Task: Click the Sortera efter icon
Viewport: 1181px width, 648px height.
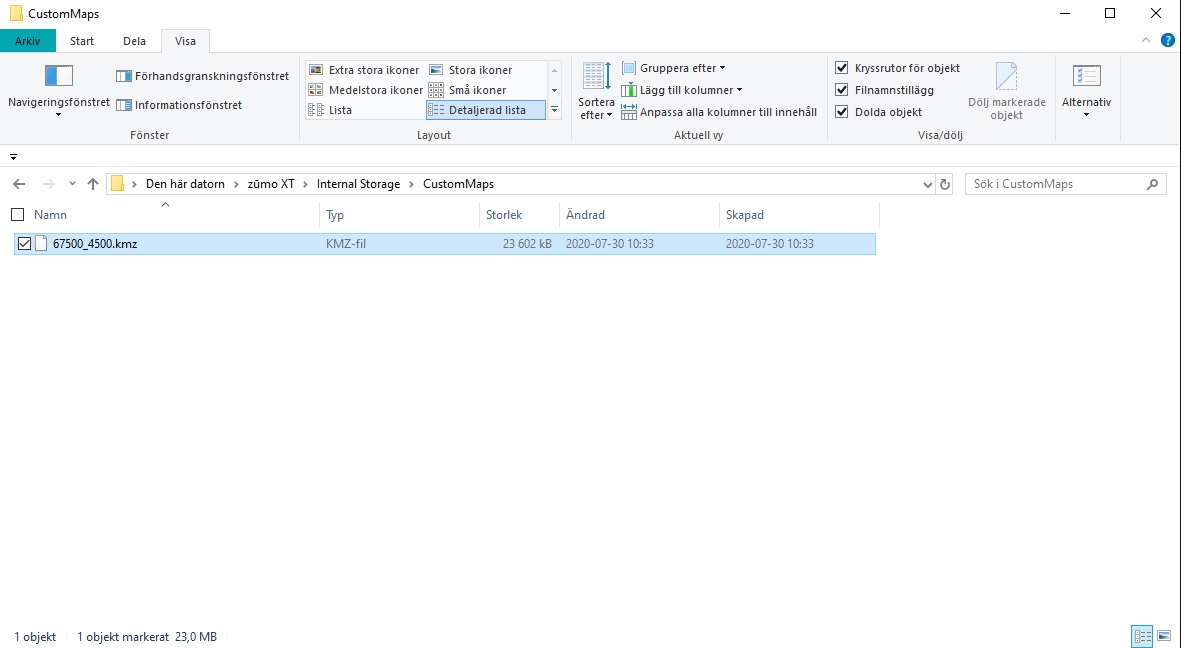Action: tap(596, 77)
